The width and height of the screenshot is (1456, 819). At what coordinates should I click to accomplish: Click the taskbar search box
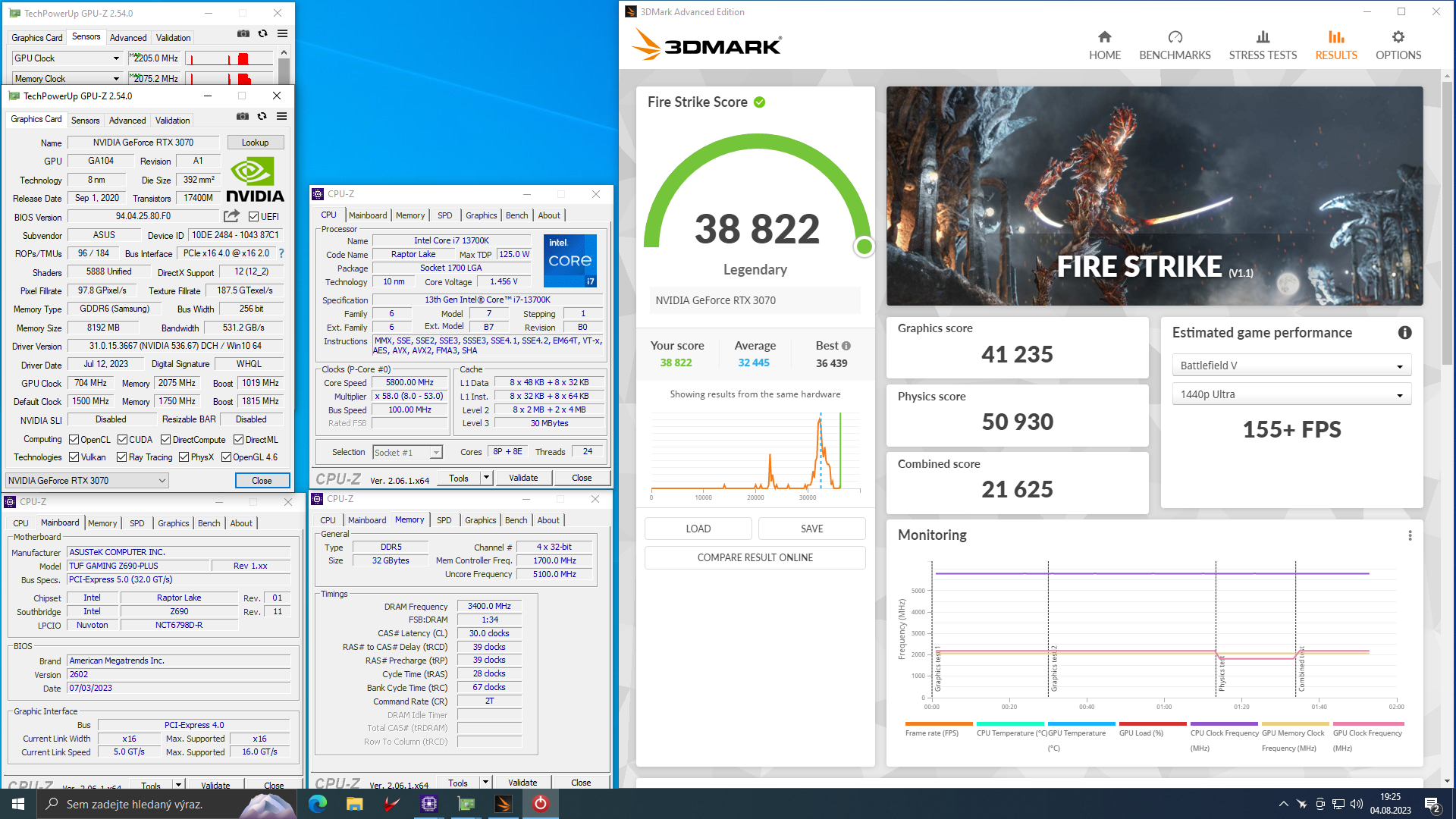coord(167,804)
